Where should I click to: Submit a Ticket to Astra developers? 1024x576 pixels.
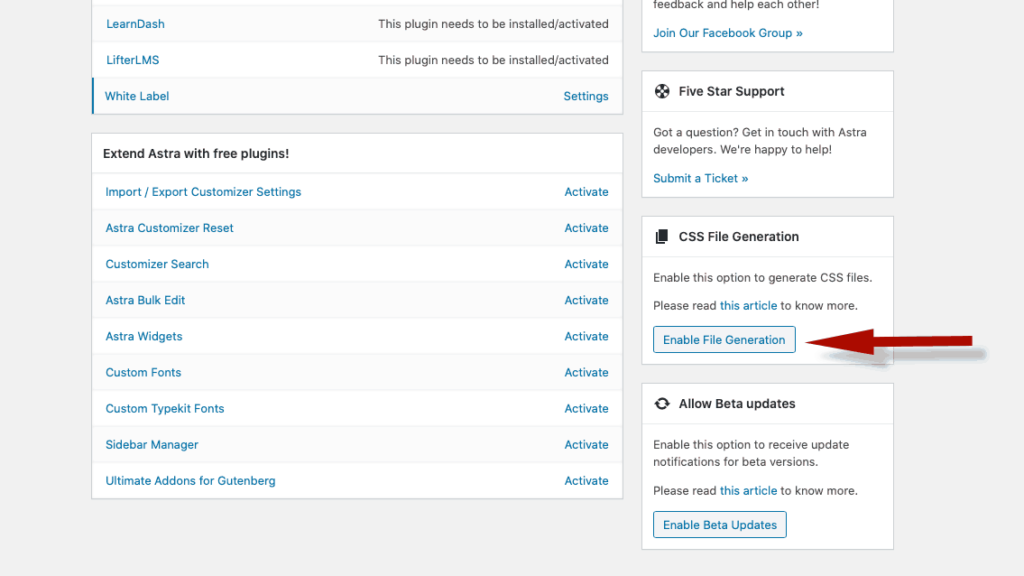[700, 177]
